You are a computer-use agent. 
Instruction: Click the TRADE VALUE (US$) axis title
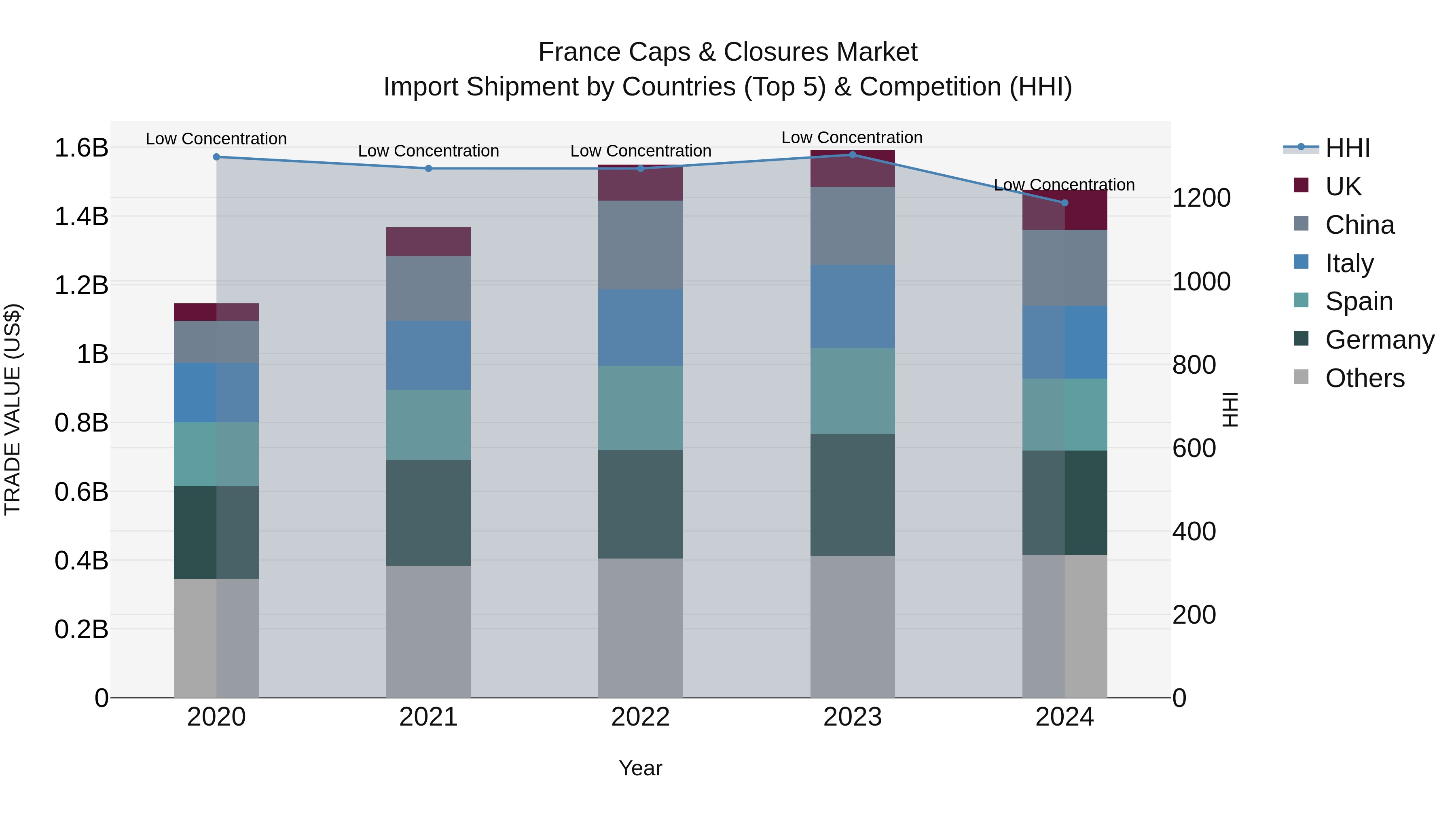point(13,409)
